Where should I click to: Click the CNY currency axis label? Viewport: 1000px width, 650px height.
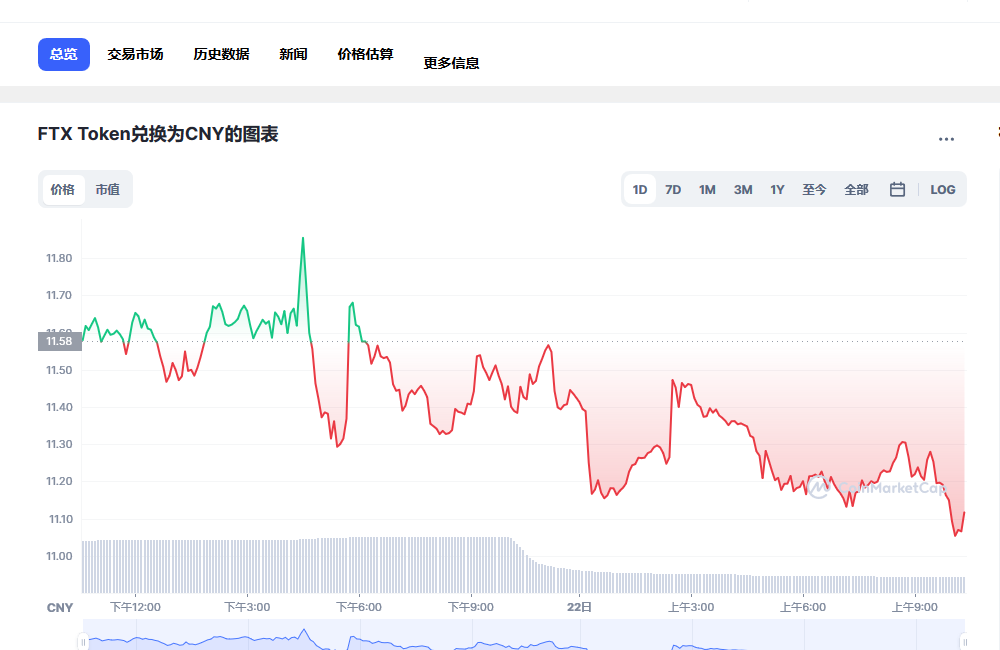(x=60, y=608)
